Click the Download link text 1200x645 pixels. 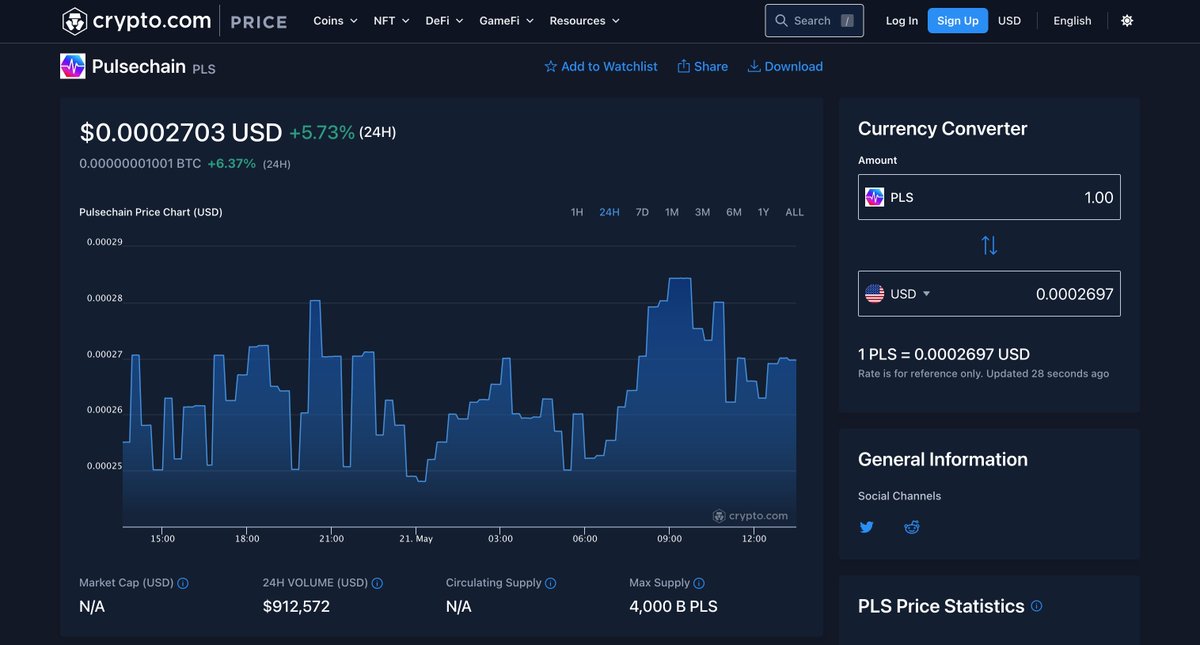point(794,66)
